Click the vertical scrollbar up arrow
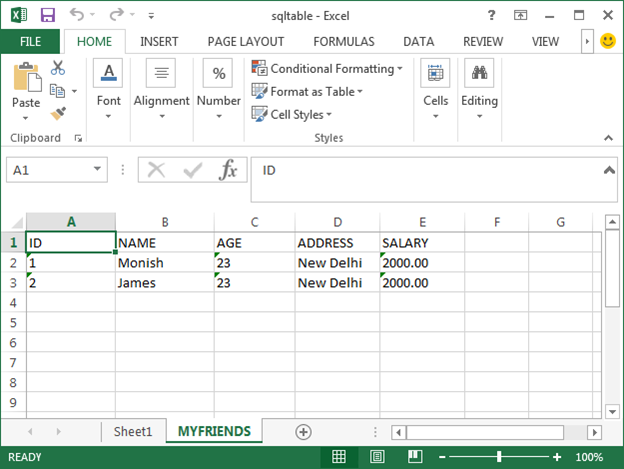This screenshot has height=469, width=624. tap(612, 222)
